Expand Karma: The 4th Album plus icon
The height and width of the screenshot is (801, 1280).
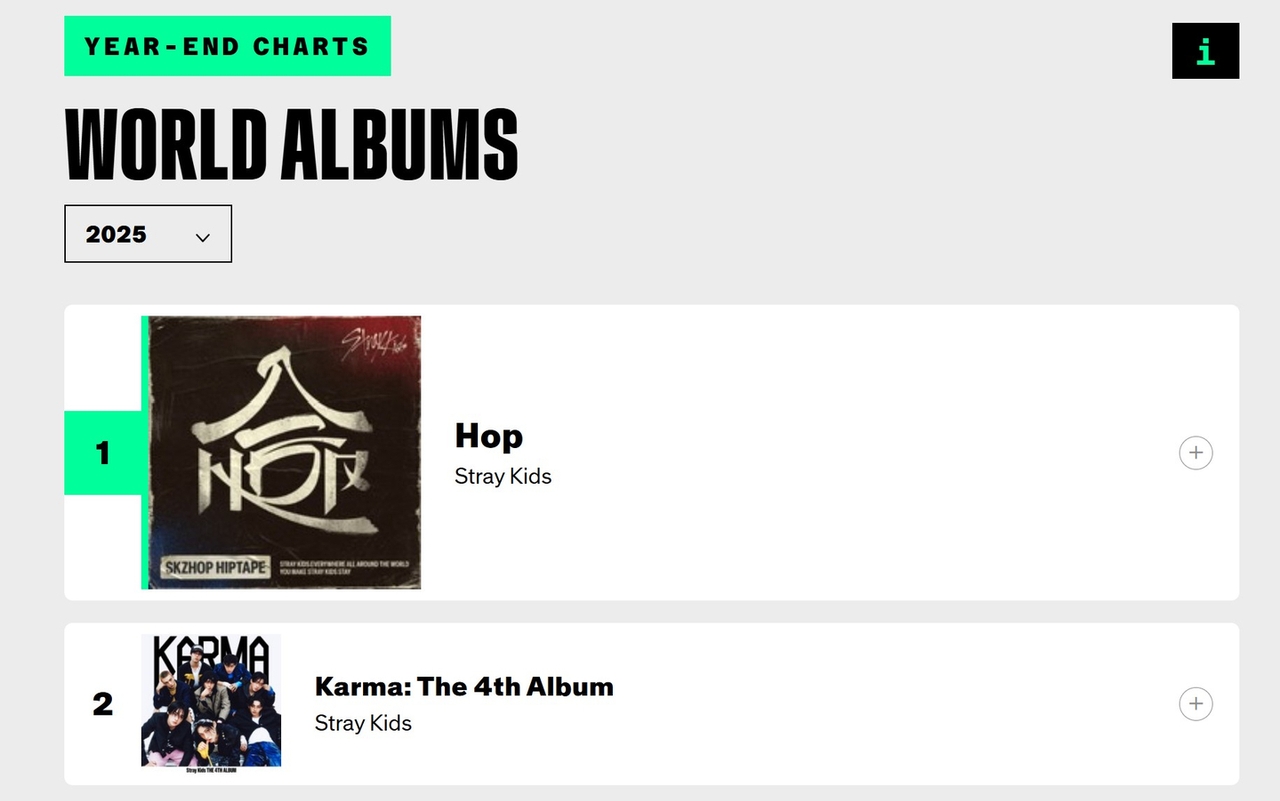[1195, 704]
